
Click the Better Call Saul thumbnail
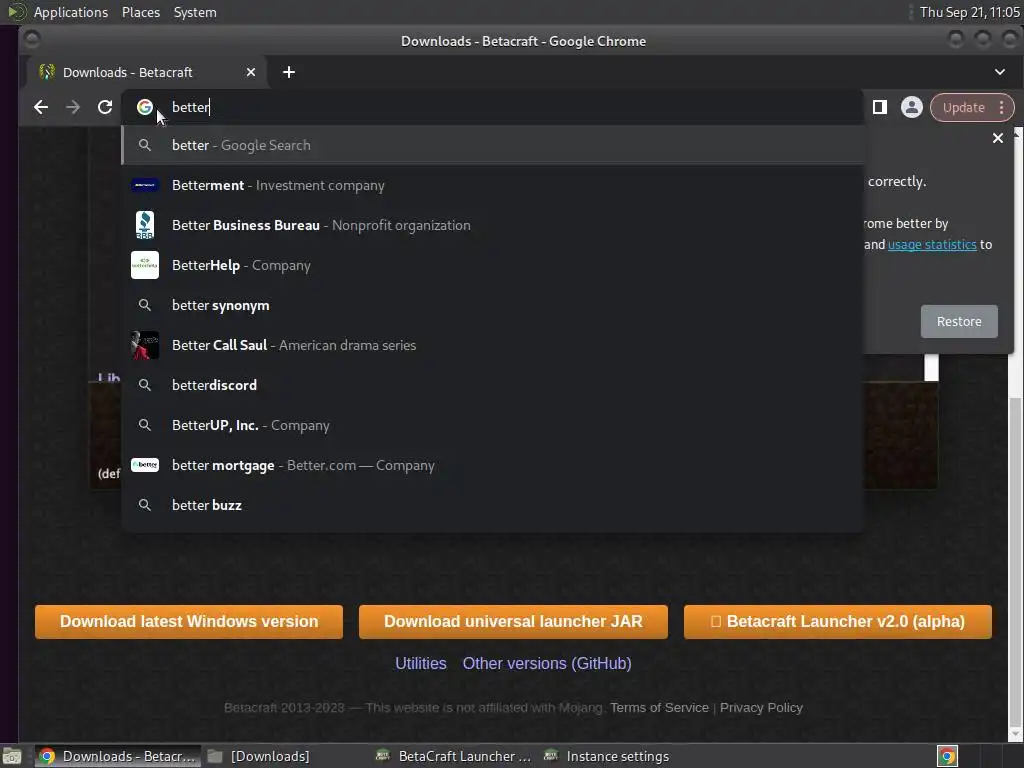(145, 345)
